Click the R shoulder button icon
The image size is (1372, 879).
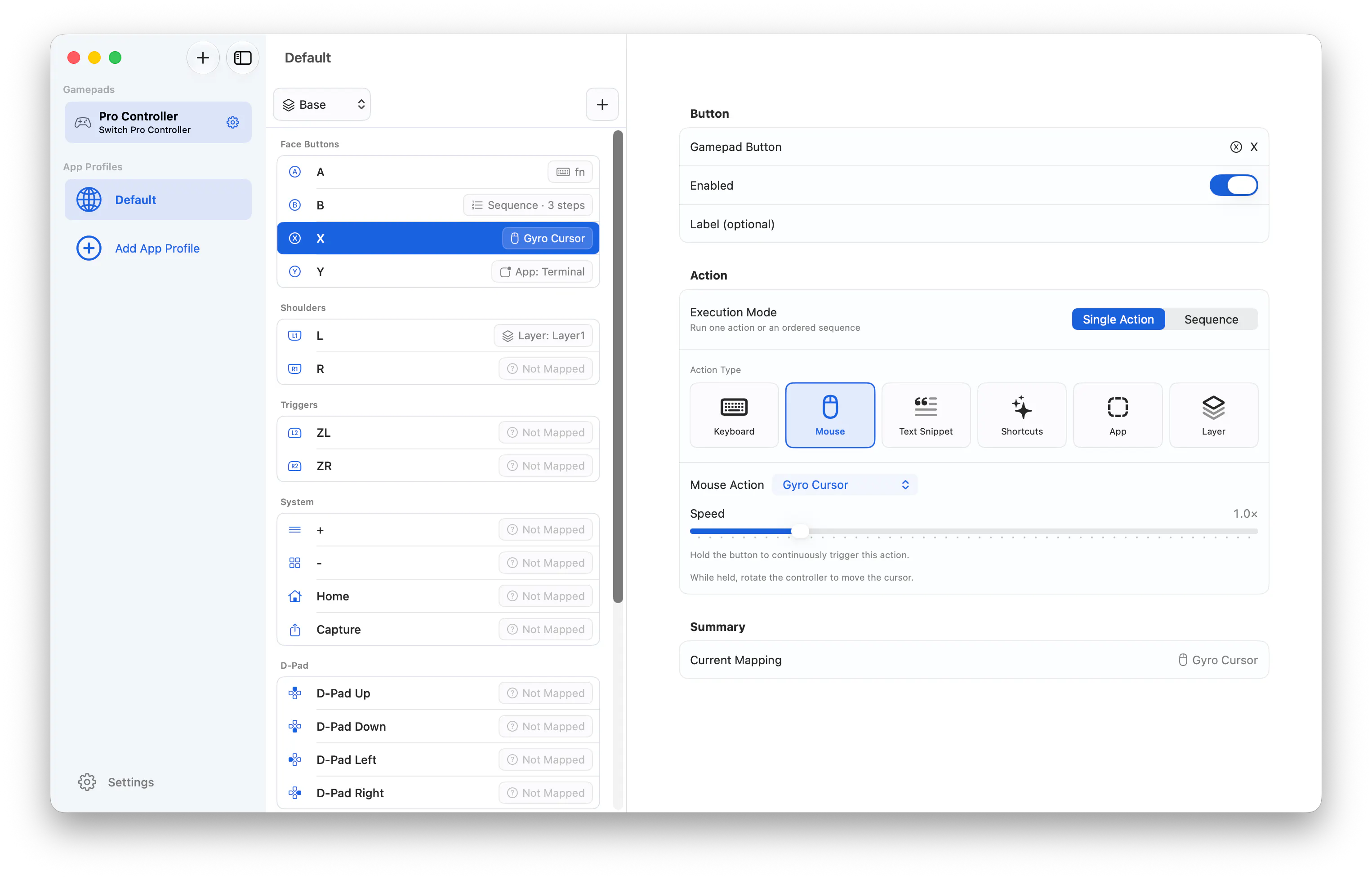(294, 369)
